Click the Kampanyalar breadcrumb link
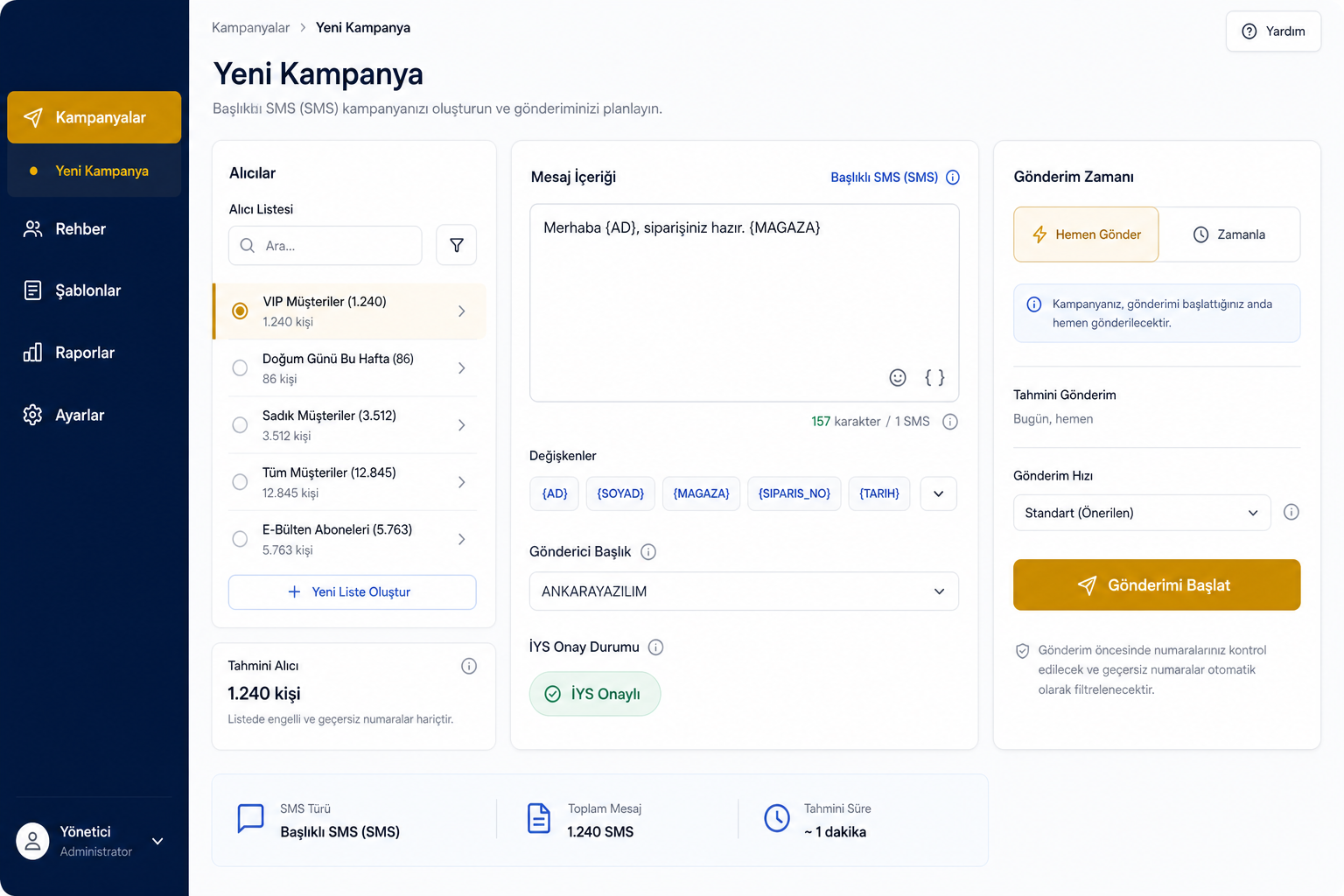Screen dimensions: 1344x896 [x=250, y=28]
